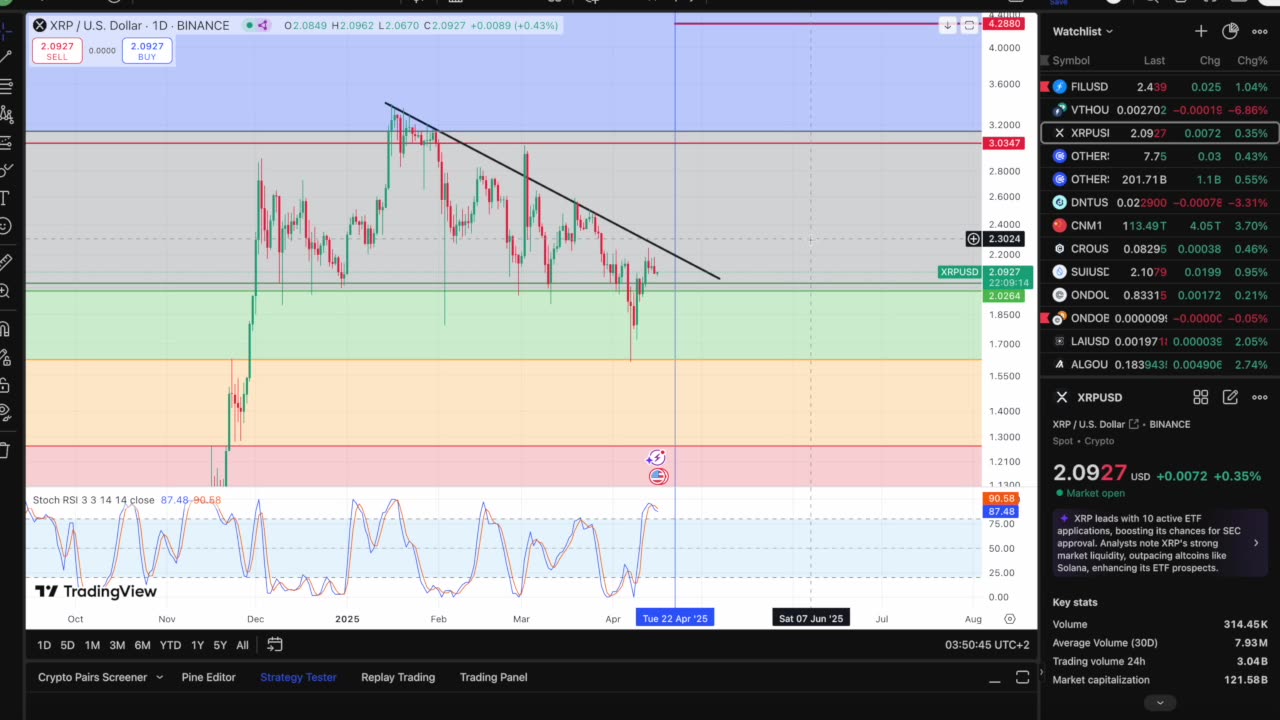Screen dimensions: 1280x720
Task: Click the trash remove drawings icon
Action: (5, 449)
